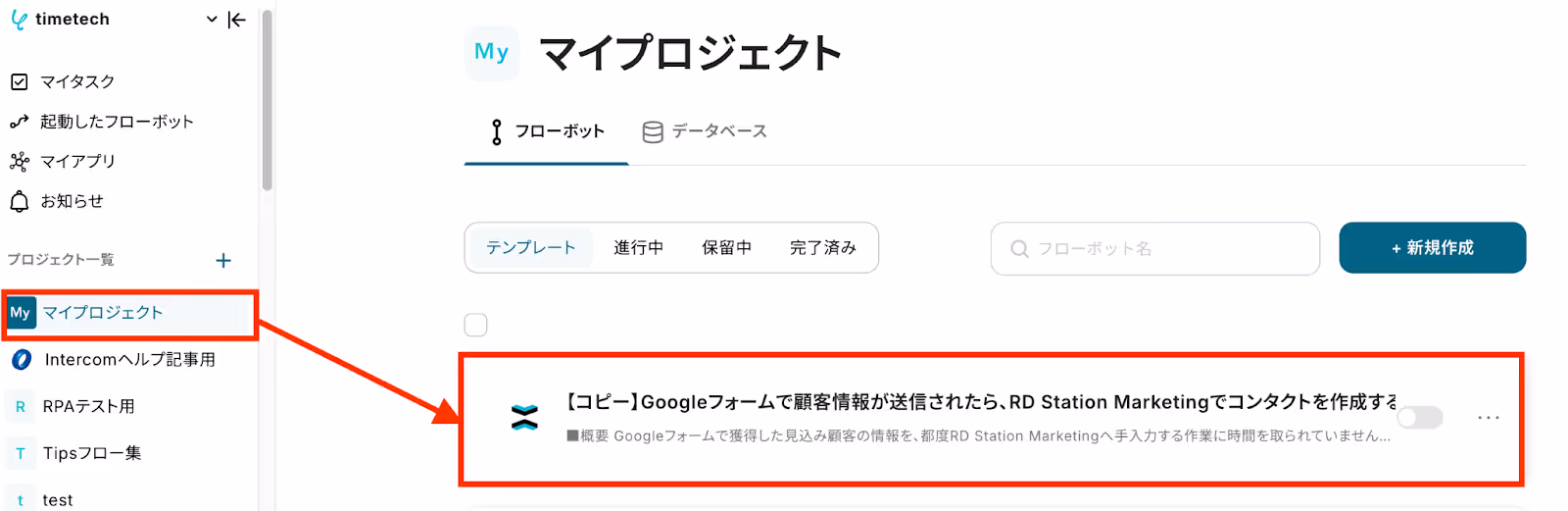Click the マイプロジェクト page title
The height and width of the screenshot is (511, 1568).
tap(691, 53)
